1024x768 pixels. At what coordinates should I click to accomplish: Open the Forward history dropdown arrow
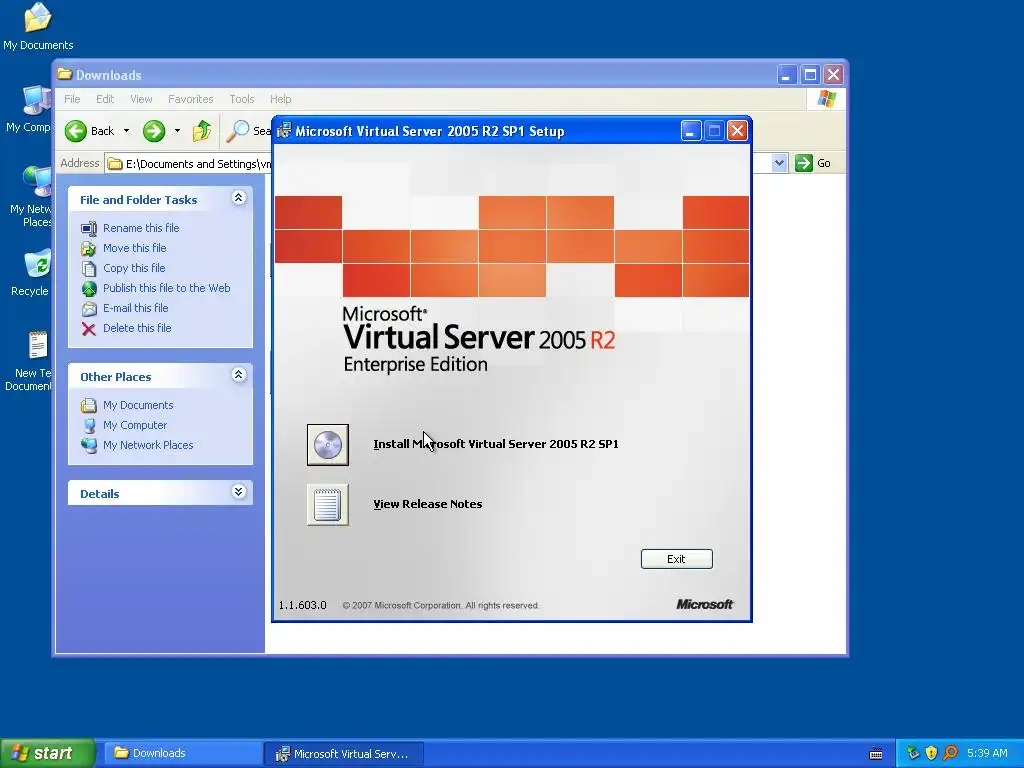[x=177, y=131]
